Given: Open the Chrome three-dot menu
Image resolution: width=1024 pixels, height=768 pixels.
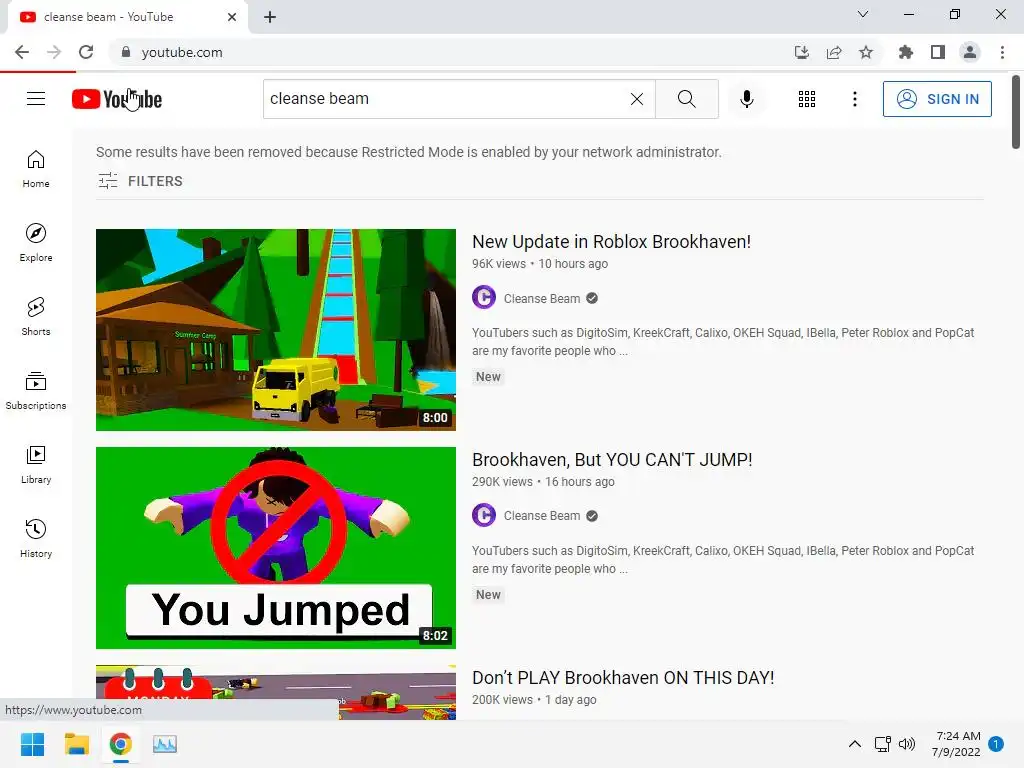Looking at the screenshot, I should click(x=1002, y=52).
